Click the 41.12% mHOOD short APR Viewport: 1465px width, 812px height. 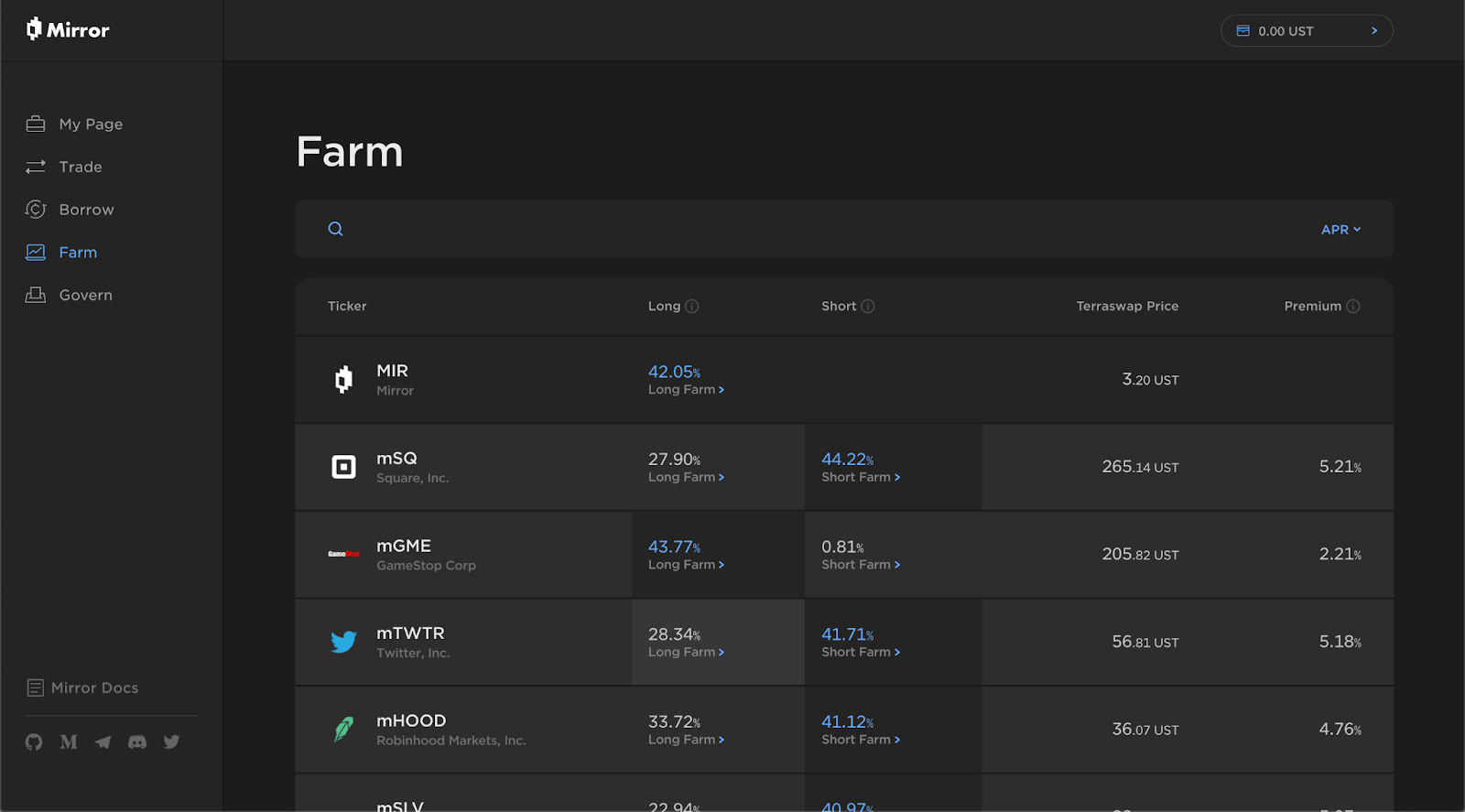847,722
